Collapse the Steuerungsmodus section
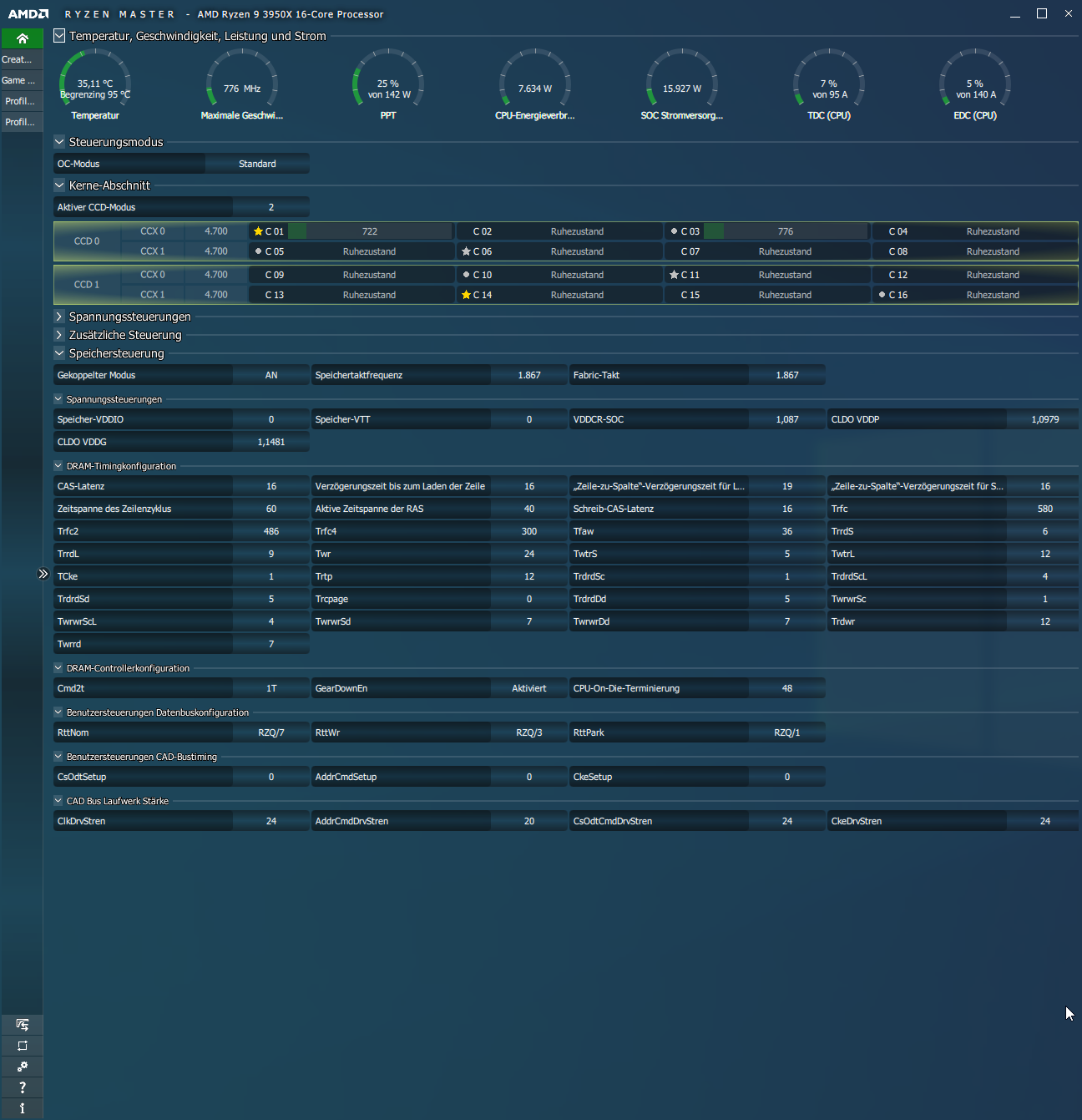This screenshot has width=1082, height=1120. (59, 142)
